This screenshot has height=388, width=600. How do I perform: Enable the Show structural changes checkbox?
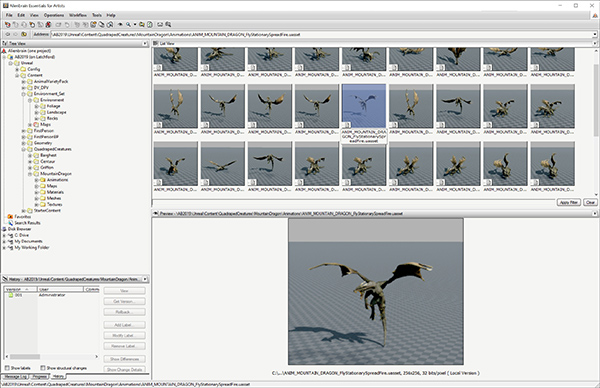click(43, 368)
